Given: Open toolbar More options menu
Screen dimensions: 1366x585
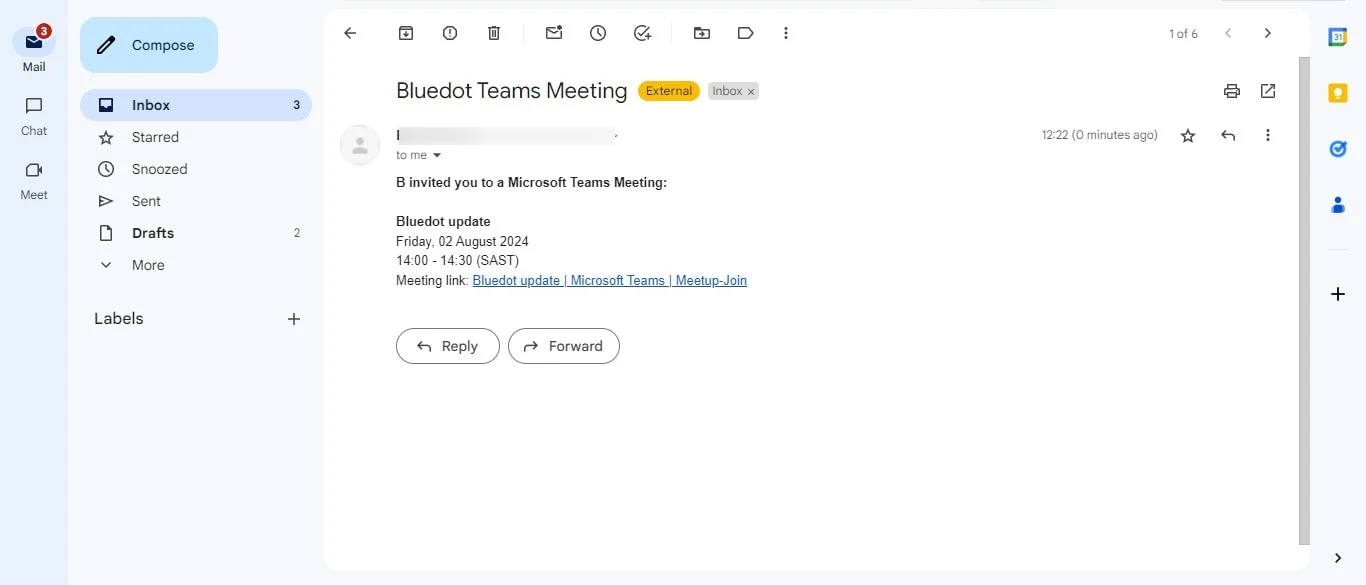Looking at the screenshot, I should [786, 33].
